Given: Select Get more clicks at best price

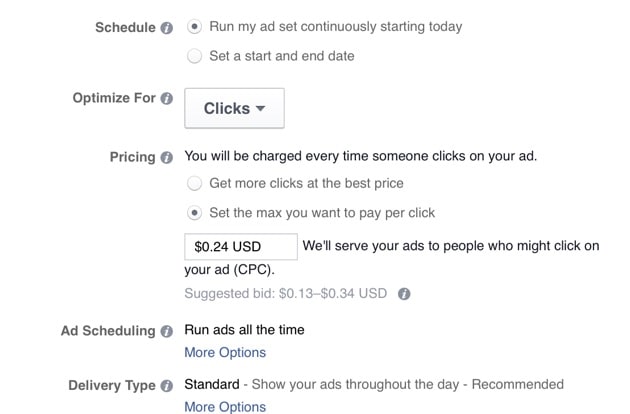Looking at the screenshot, I should (194, 184).
